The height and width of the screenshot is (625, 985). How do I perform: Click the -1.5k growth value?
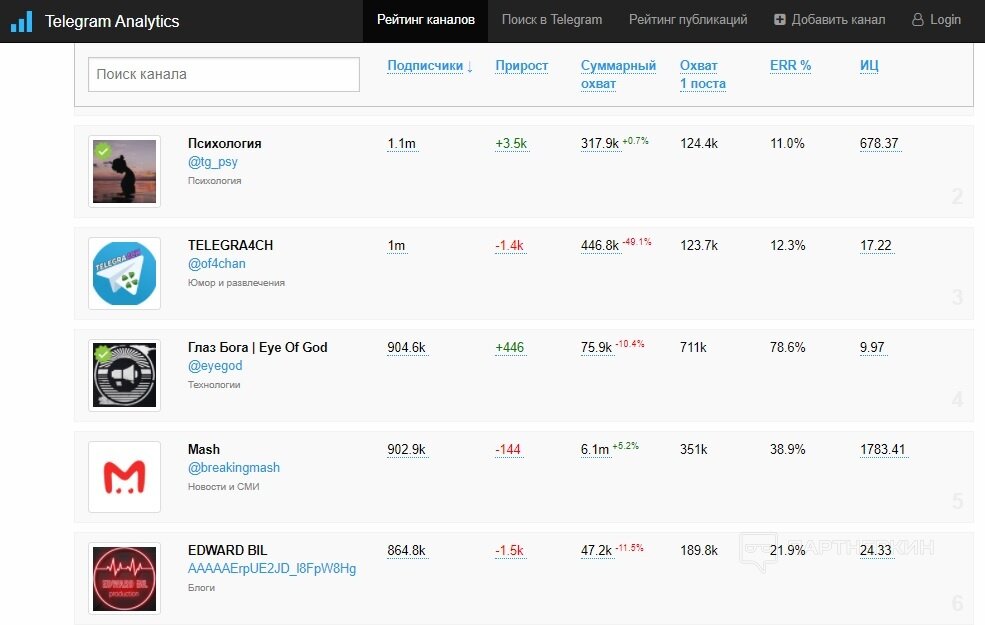click(x=509, y=550)
